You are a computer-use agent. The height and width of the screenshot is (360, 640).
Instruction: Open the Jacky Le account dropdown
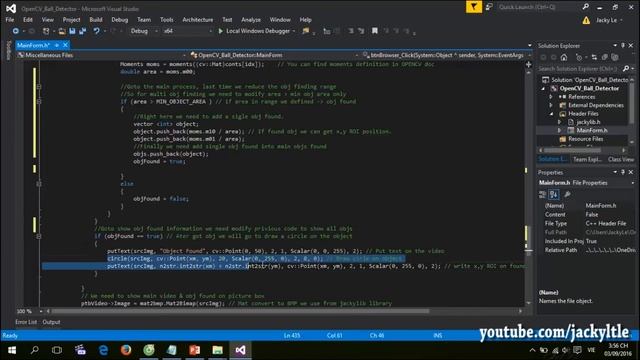(609, 20)
